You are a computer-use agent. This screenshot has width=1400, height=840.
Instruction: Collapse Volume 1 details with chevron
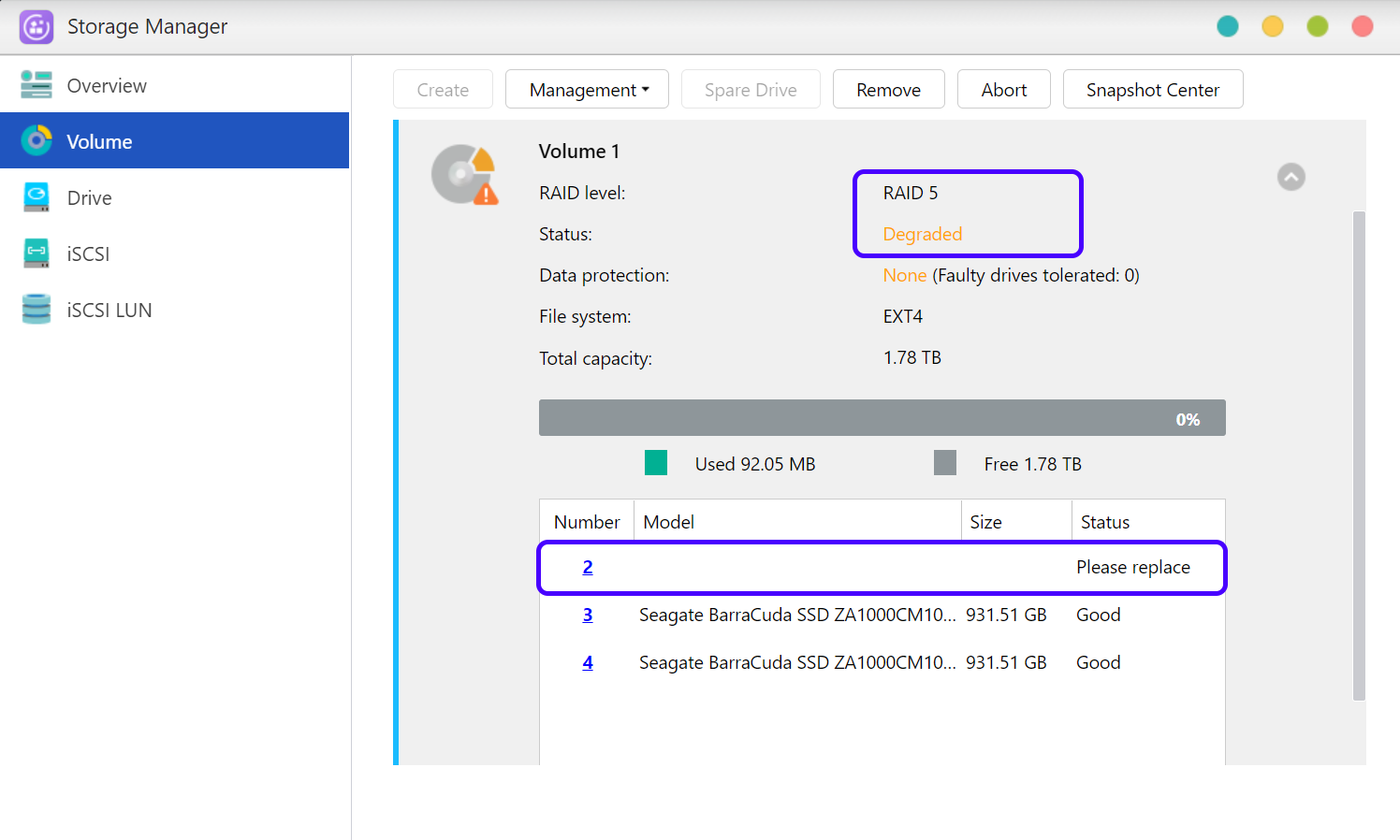click(1291, 177)
